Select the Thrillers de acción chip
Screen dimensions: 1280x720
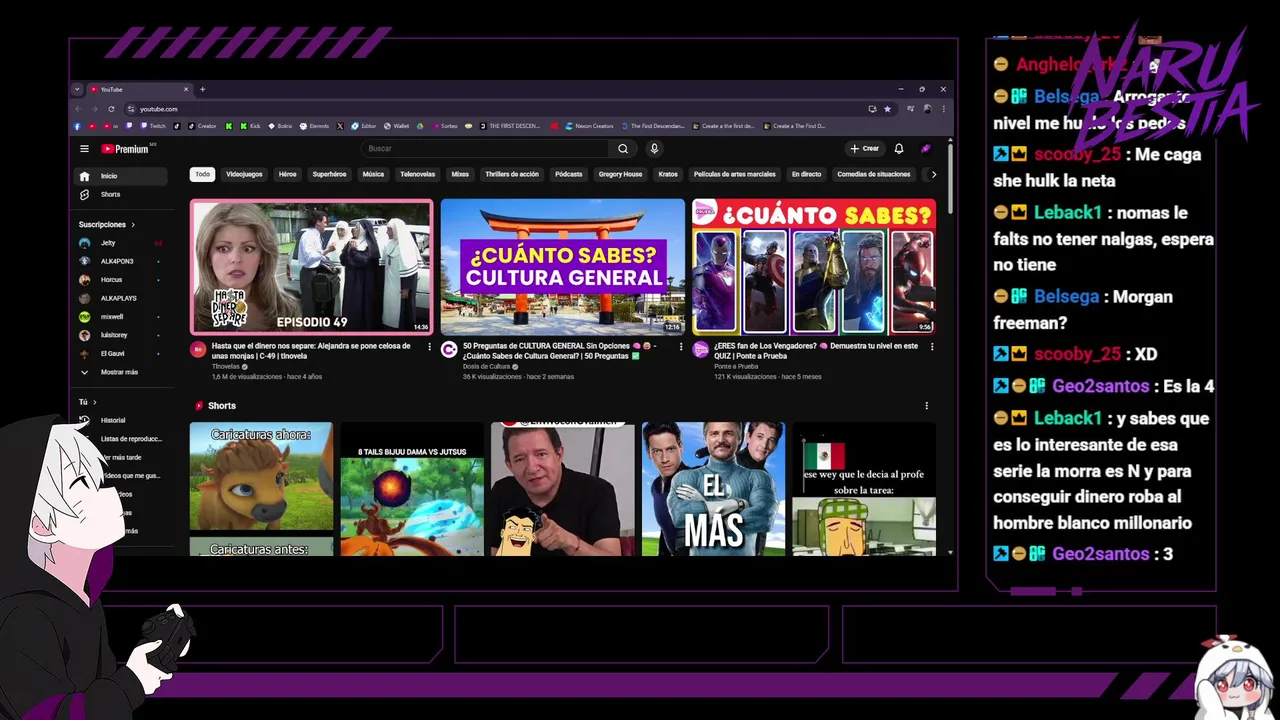tap(512, 174)
